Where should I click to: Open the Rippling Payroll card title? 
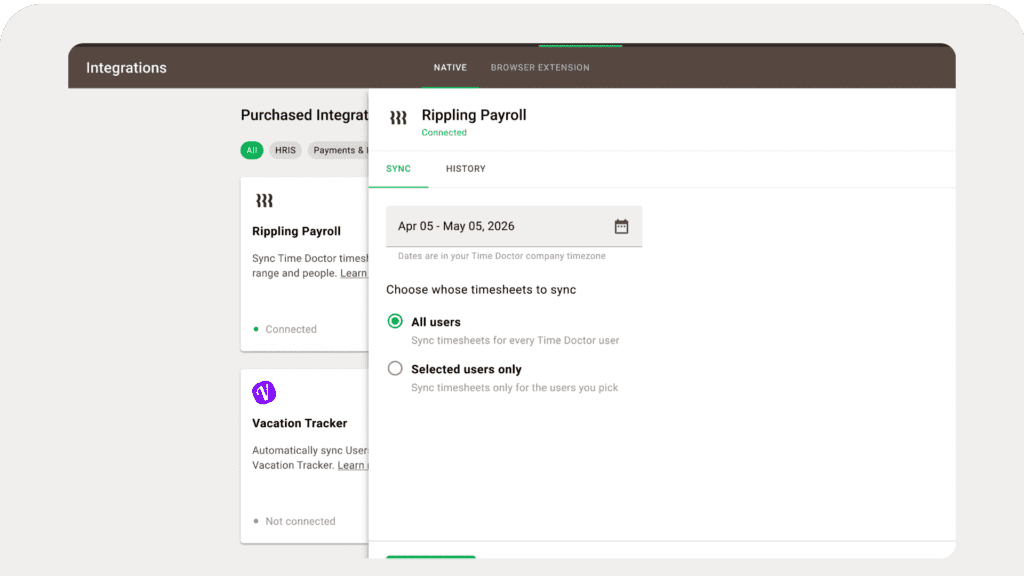click(296, 231)
